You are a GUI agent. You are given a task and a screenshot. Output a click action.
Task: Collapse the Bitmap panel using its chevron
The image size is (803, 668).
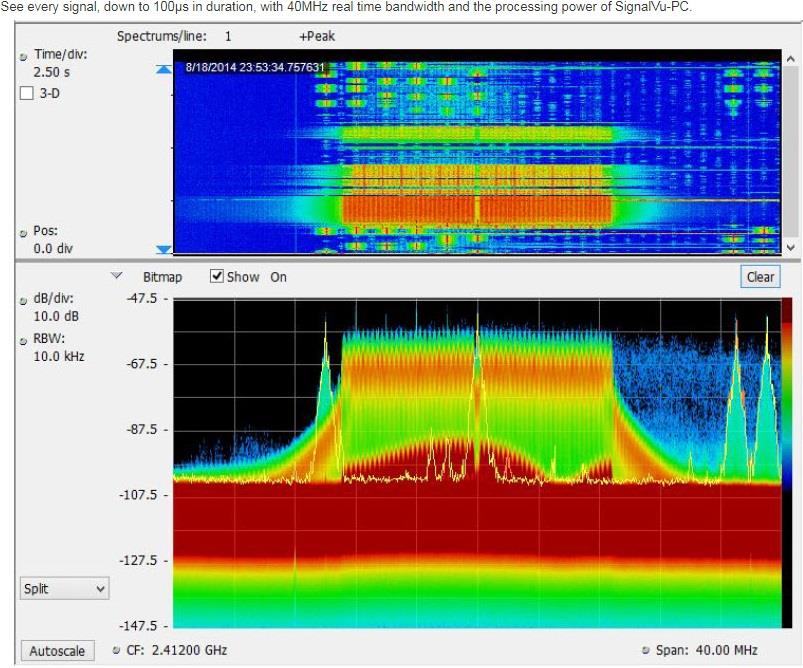tap(114, 276)
